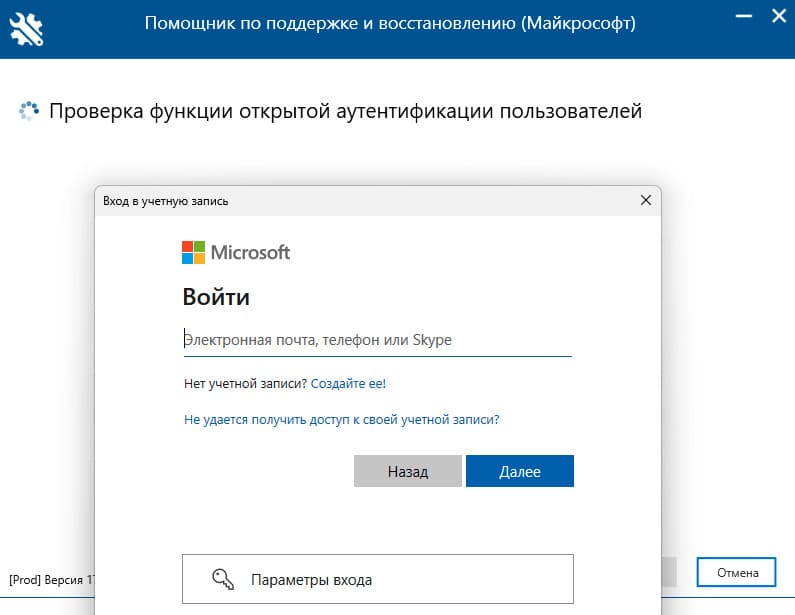The height and width of the screenshot is (615, 795).
Task: Open the "Не удается получить доступ" link
Action: point(341,419)
